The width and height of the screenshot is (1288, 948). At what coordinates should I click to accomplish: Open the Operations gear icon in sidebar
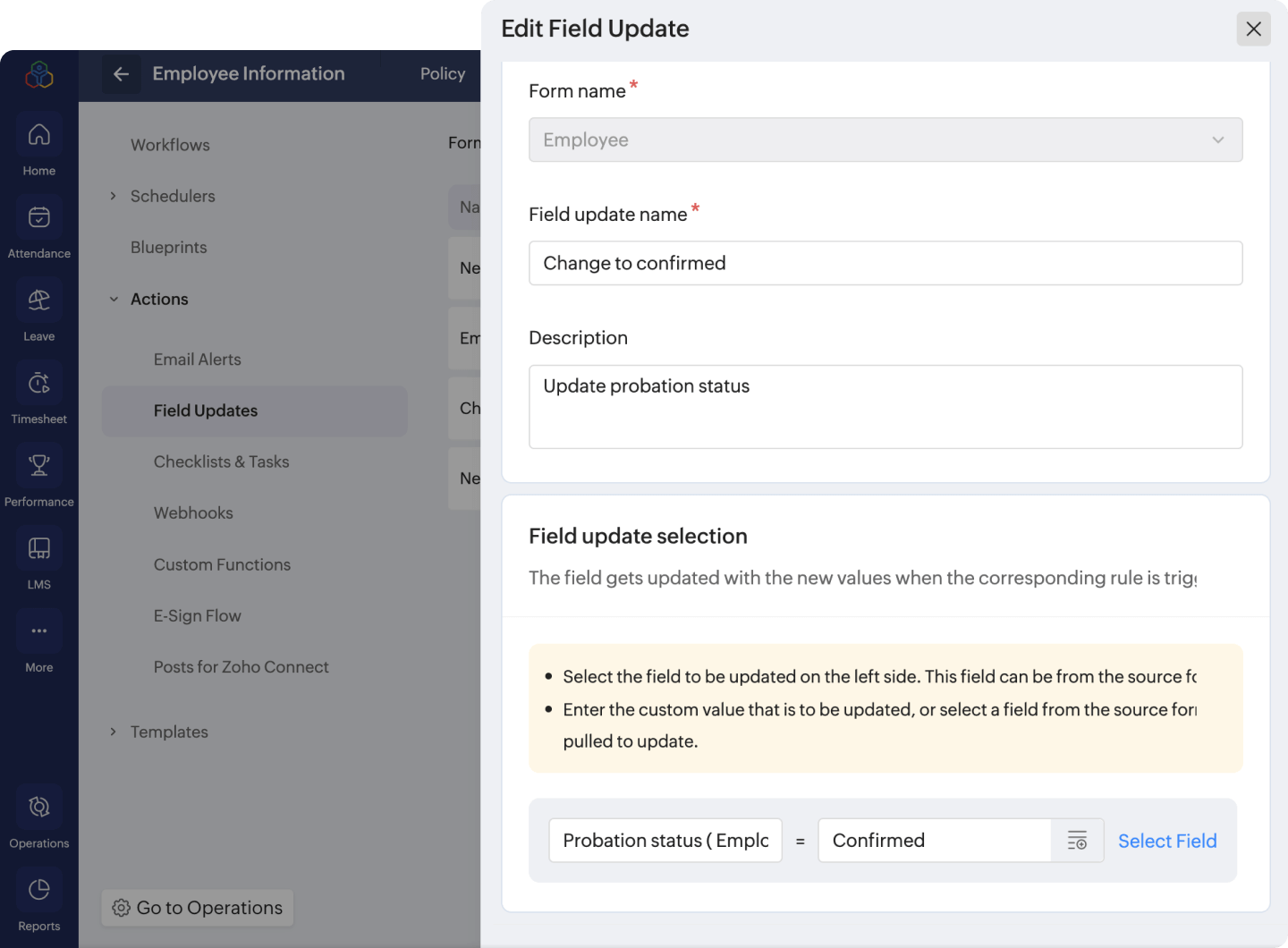click(39, 808)
